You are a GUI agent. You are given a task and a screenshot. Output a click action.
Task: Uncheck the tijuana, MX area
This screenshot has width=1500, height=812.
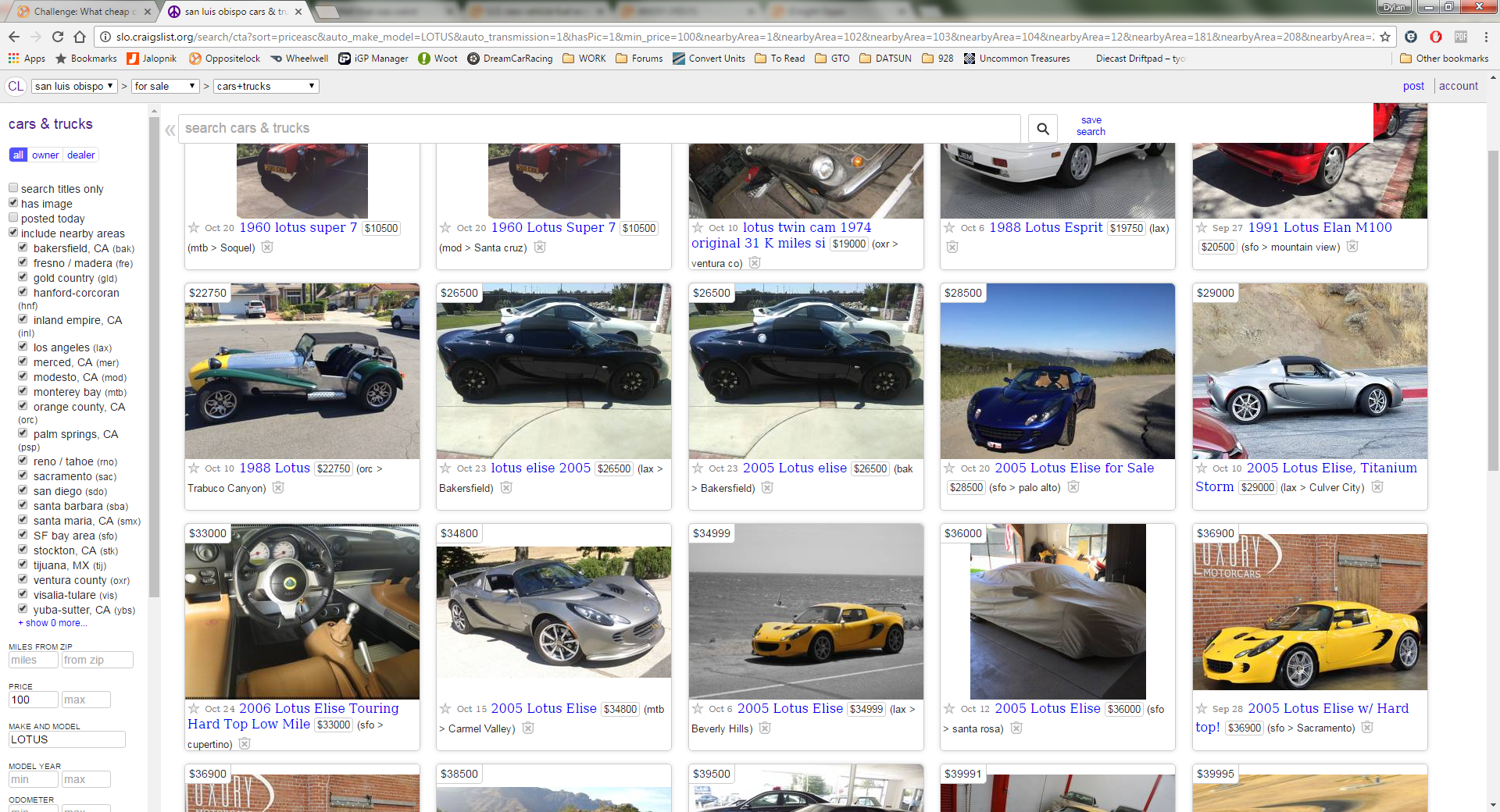23,564
